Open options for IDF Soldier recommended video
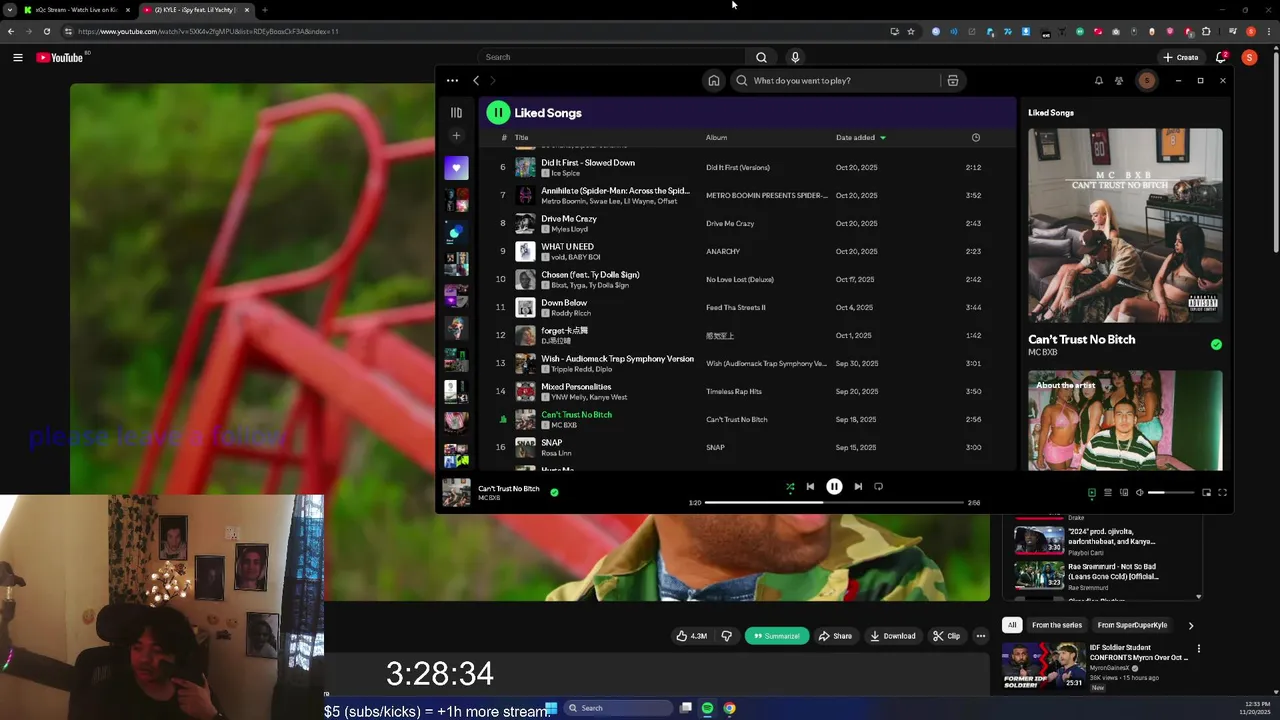The width and height of the screenshot is (1280, 720). 1198,649
